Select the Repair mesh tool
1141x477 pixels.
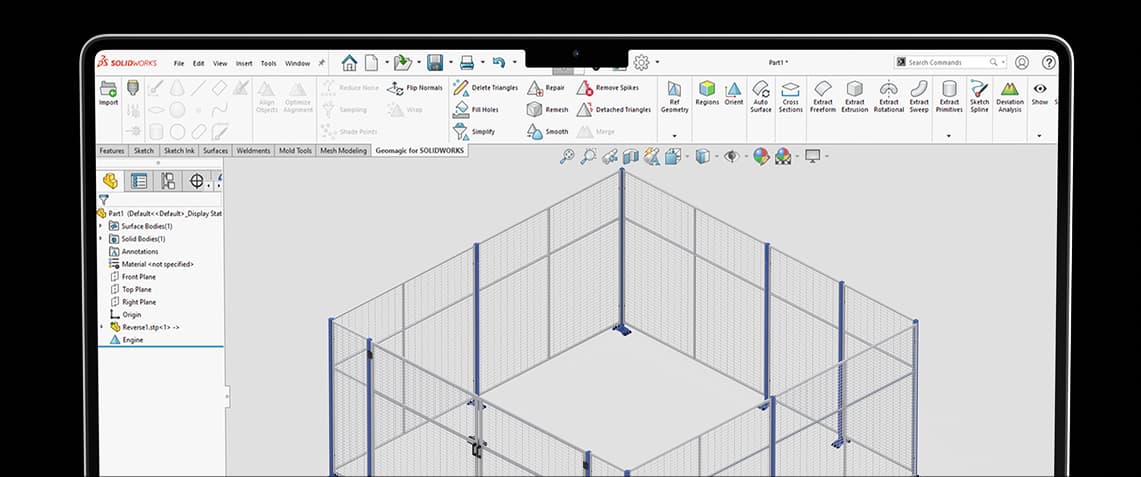pyautogui.click(x=546, y=88)
